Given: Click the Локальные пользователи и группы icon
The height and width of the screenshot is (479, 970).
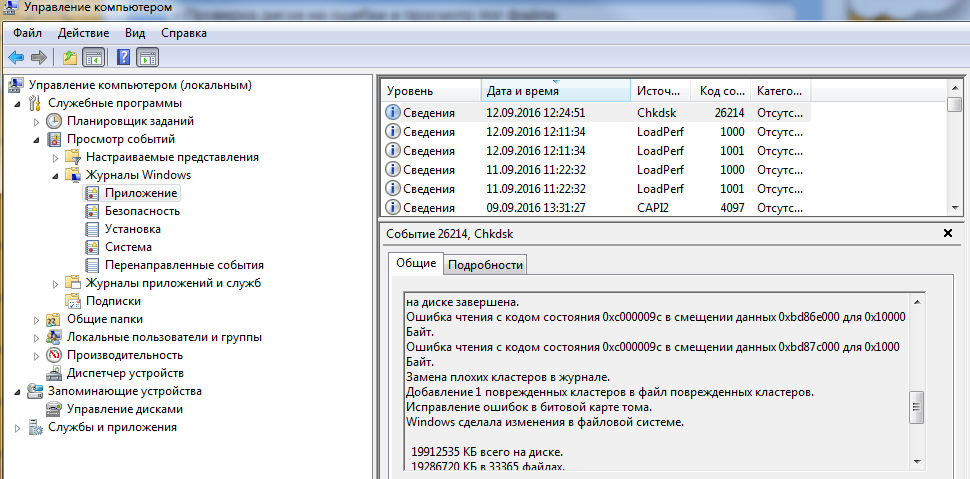Looking at the screenshot, I should pos(54,337).
